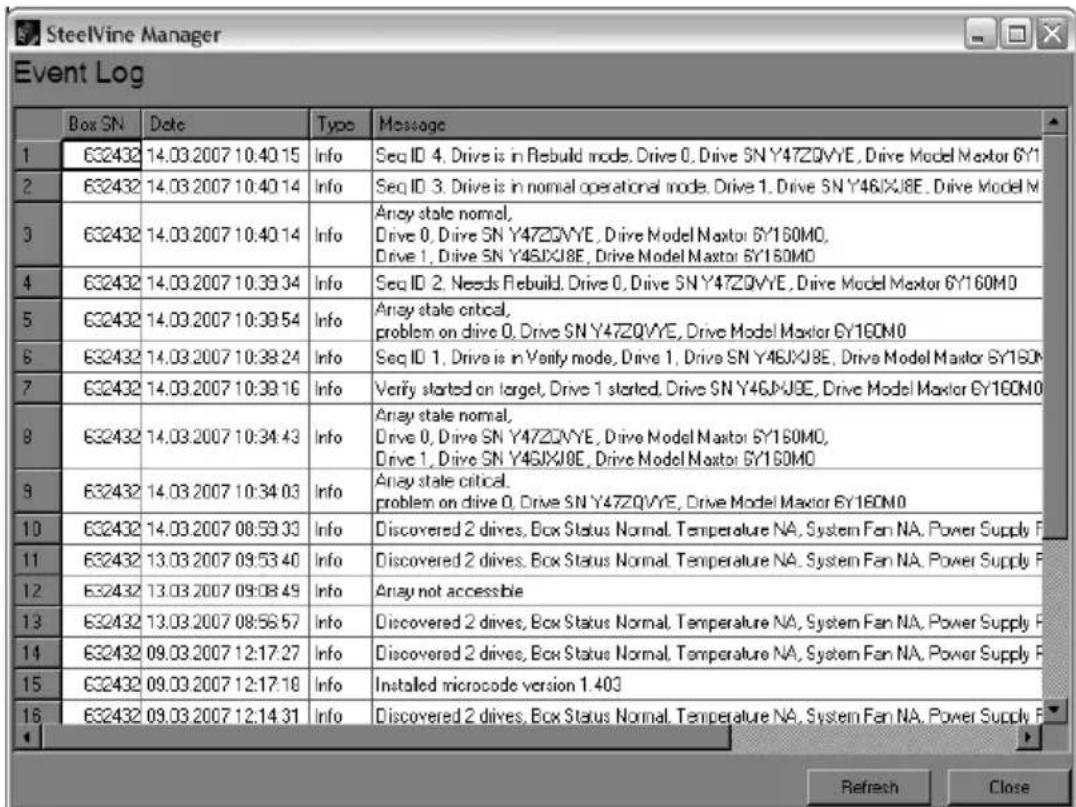Click date cell 14.03.2007 10:40:15

(225, 156)
